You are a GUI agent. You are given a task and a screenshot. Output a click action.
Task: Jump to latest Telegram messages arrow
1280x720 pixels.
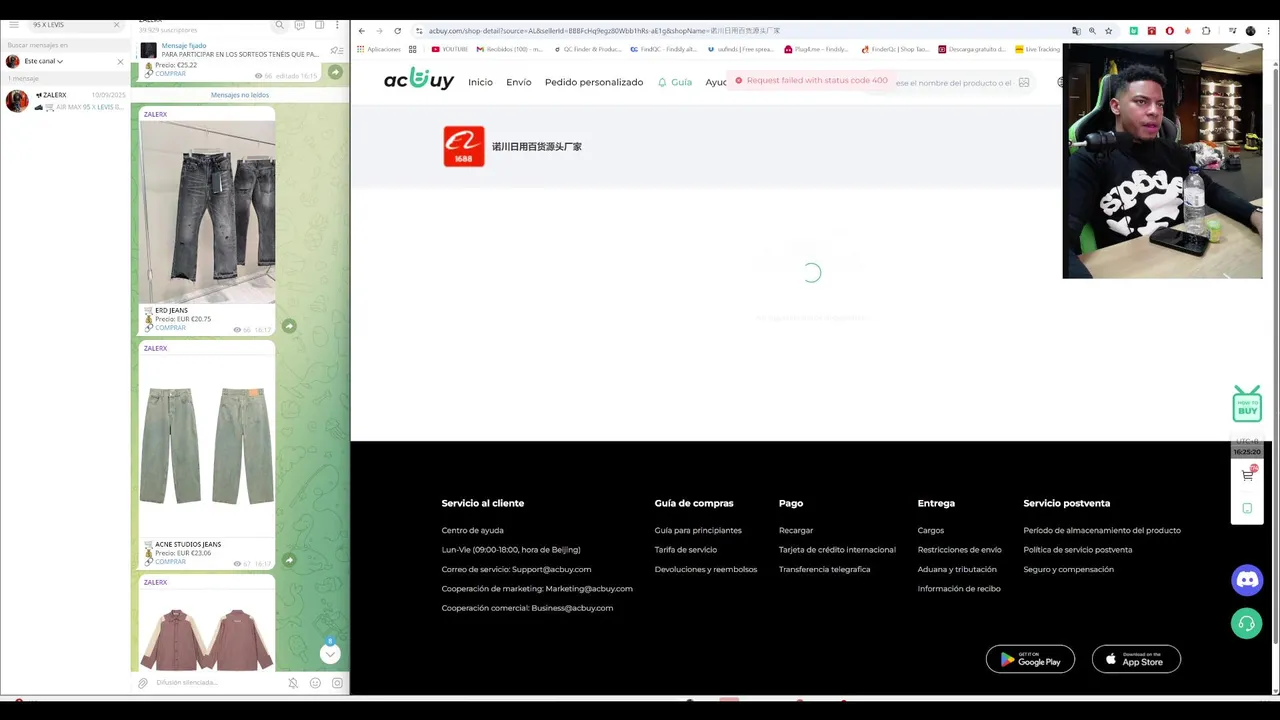tap(330, 654)
